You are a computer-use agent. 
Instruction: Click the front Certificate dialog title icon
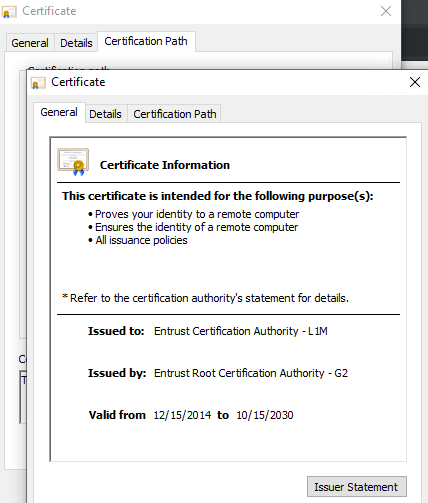click(x=38, y=83)
